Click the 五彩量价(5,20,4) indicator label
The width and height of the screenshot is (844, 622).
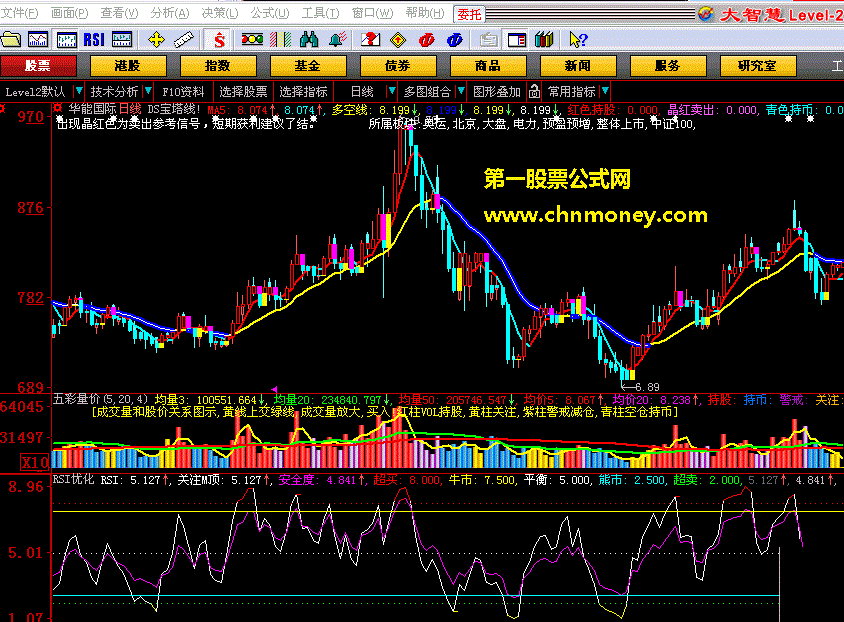[x=100, y=399]
